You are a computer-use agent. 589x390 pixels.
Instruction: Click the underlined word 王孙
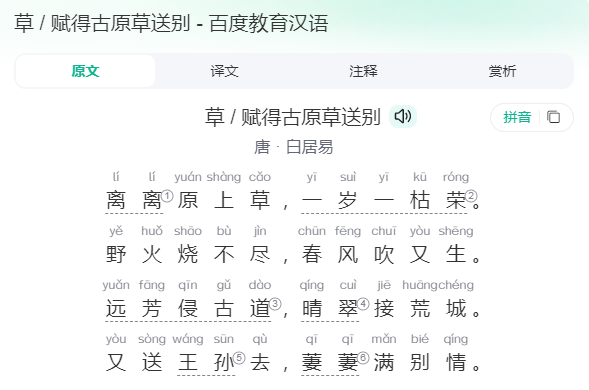(x=206, y=363)
